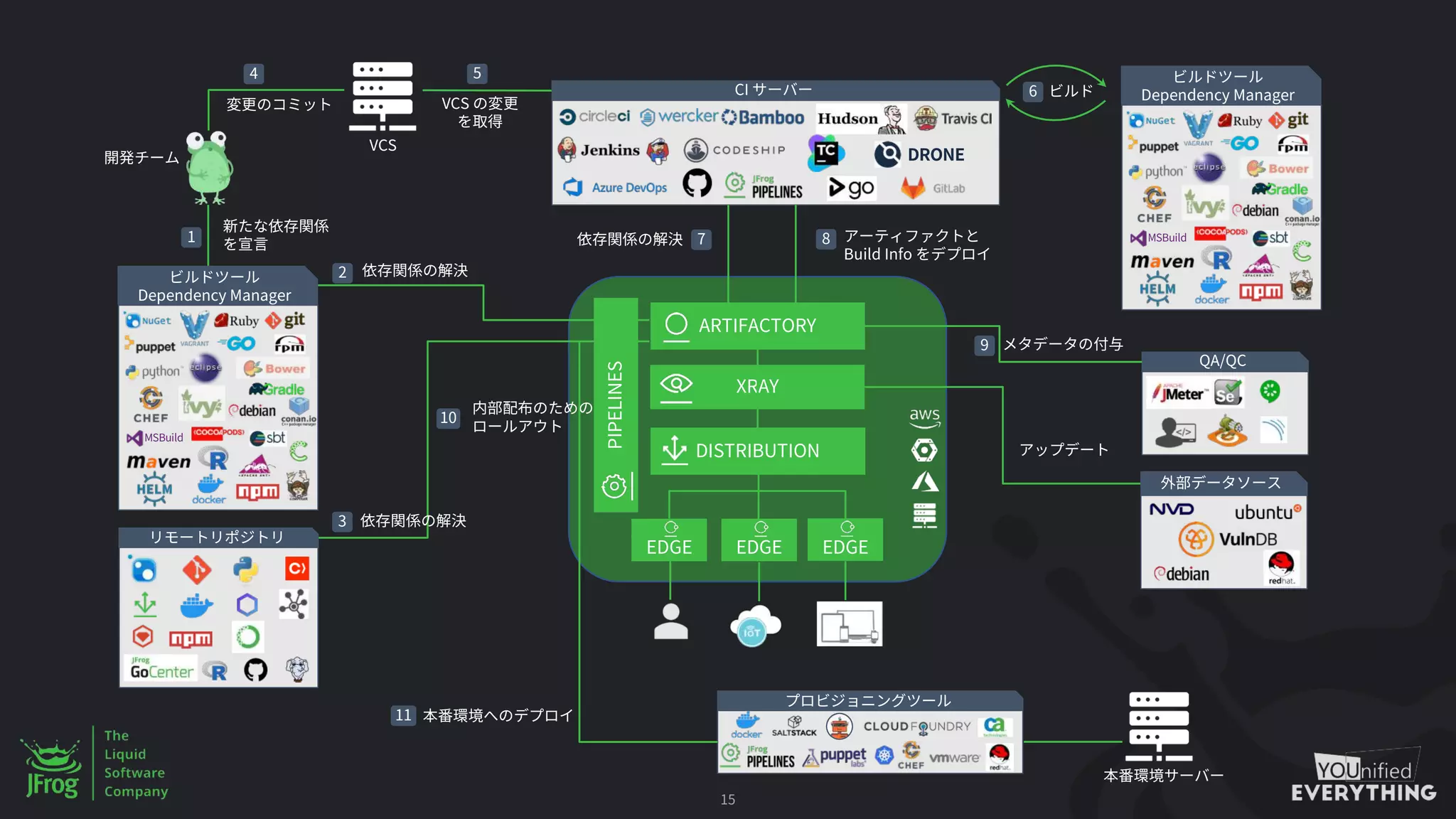Viewport: 1456px width, 819px height.
Task: Click the puppet labs logo in provisioning tools
Action: [835, 758]
